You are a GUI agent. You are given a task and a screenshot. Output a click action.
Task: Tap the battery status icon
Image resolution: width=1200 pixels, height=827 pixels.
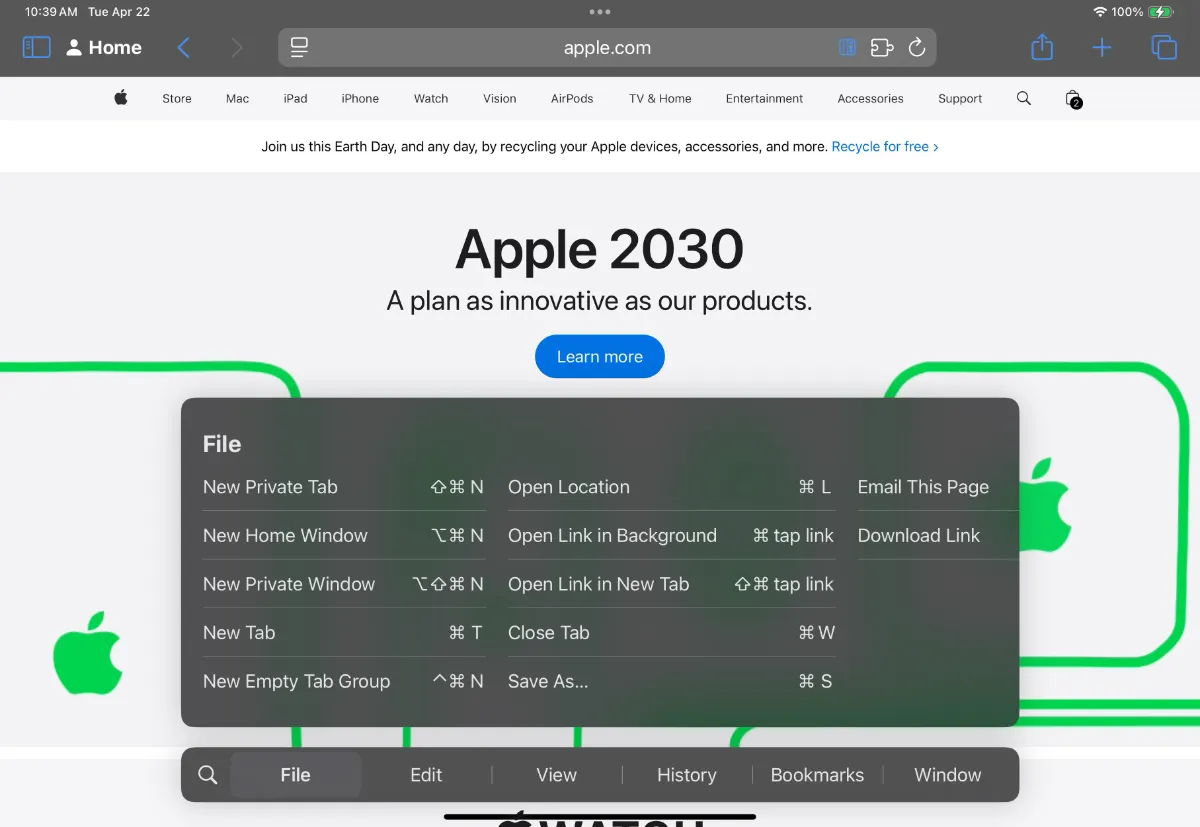pos(1160,12)
